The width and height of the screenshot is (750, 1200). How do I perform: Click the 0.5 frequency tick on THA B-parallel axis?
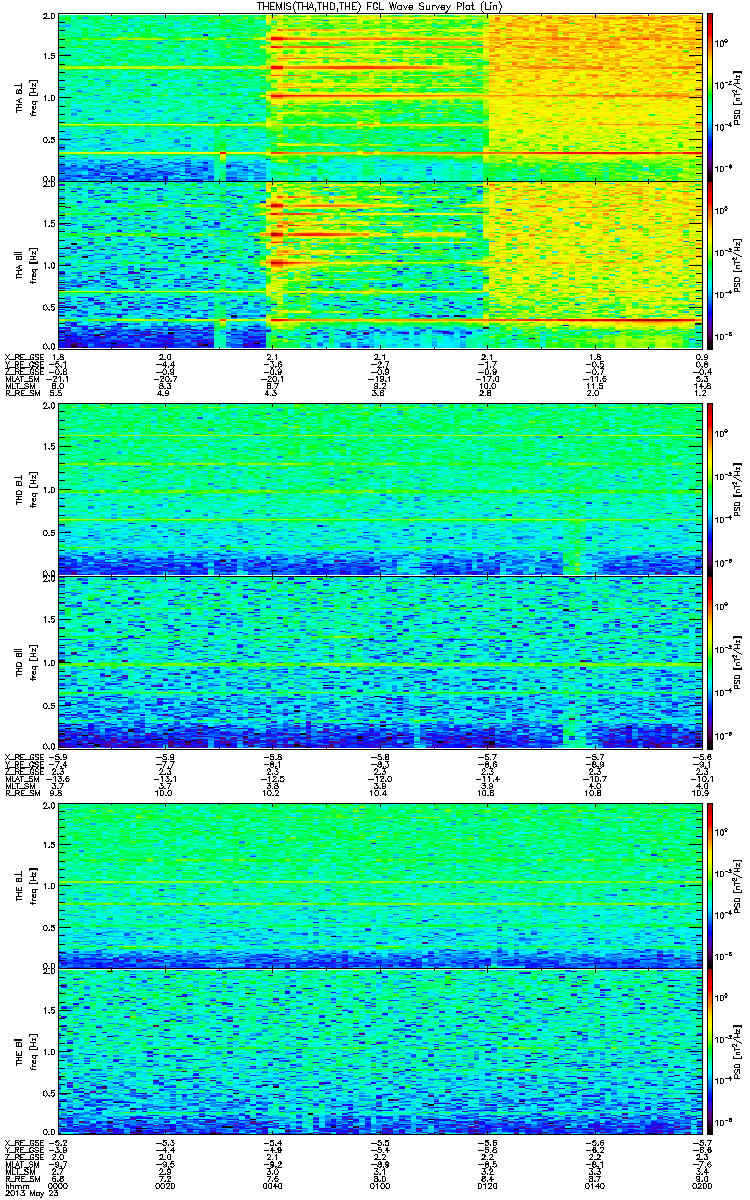tap(49, 306)
